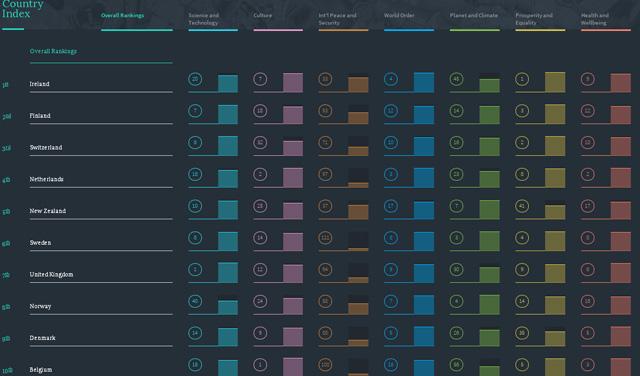Click Ireland's blue World Order bar
This screenshot has height=376, width=640.
click(x=424, y=82)
